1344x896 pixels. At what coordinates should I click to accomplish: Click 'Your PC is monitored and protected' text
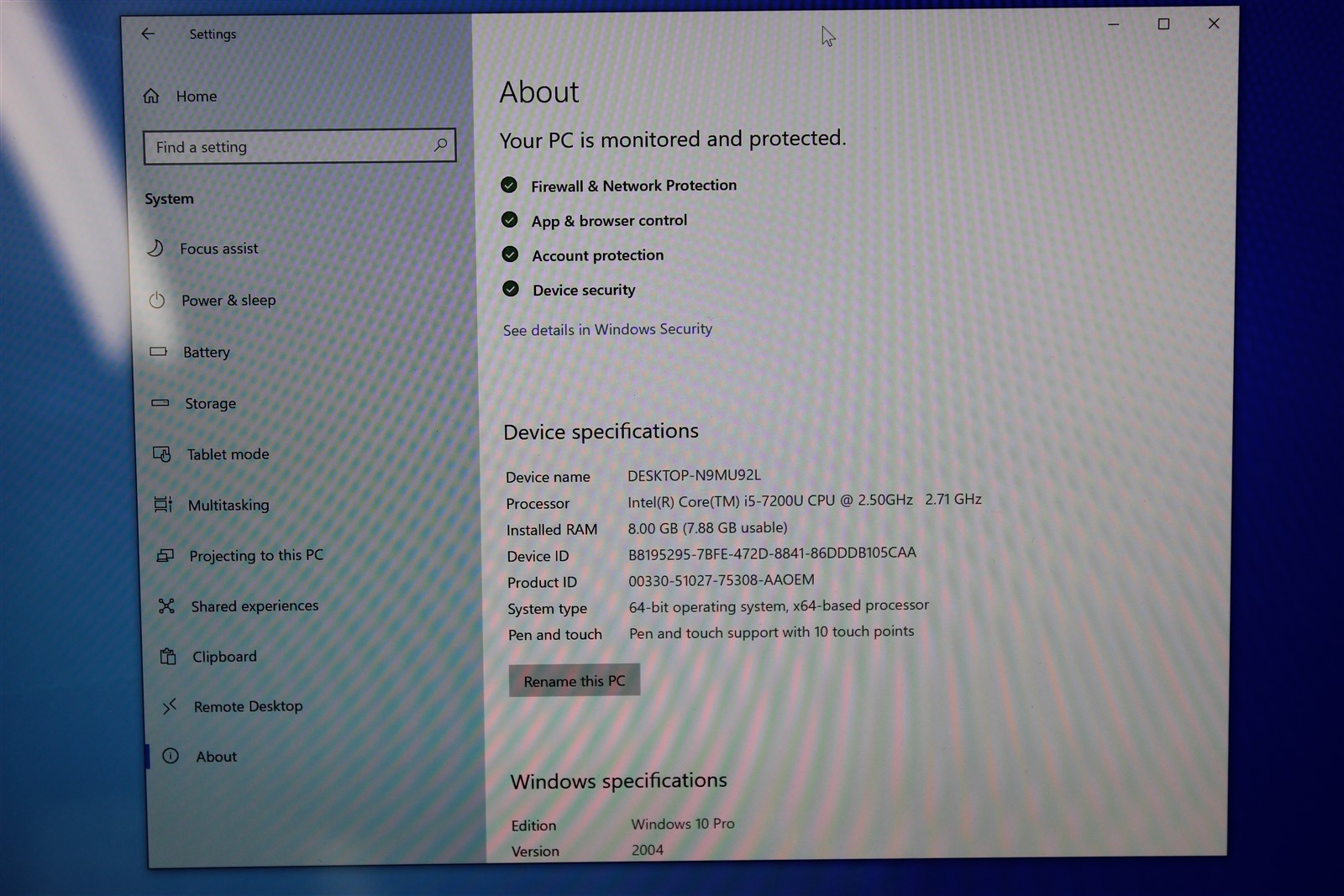coord(673,139)
